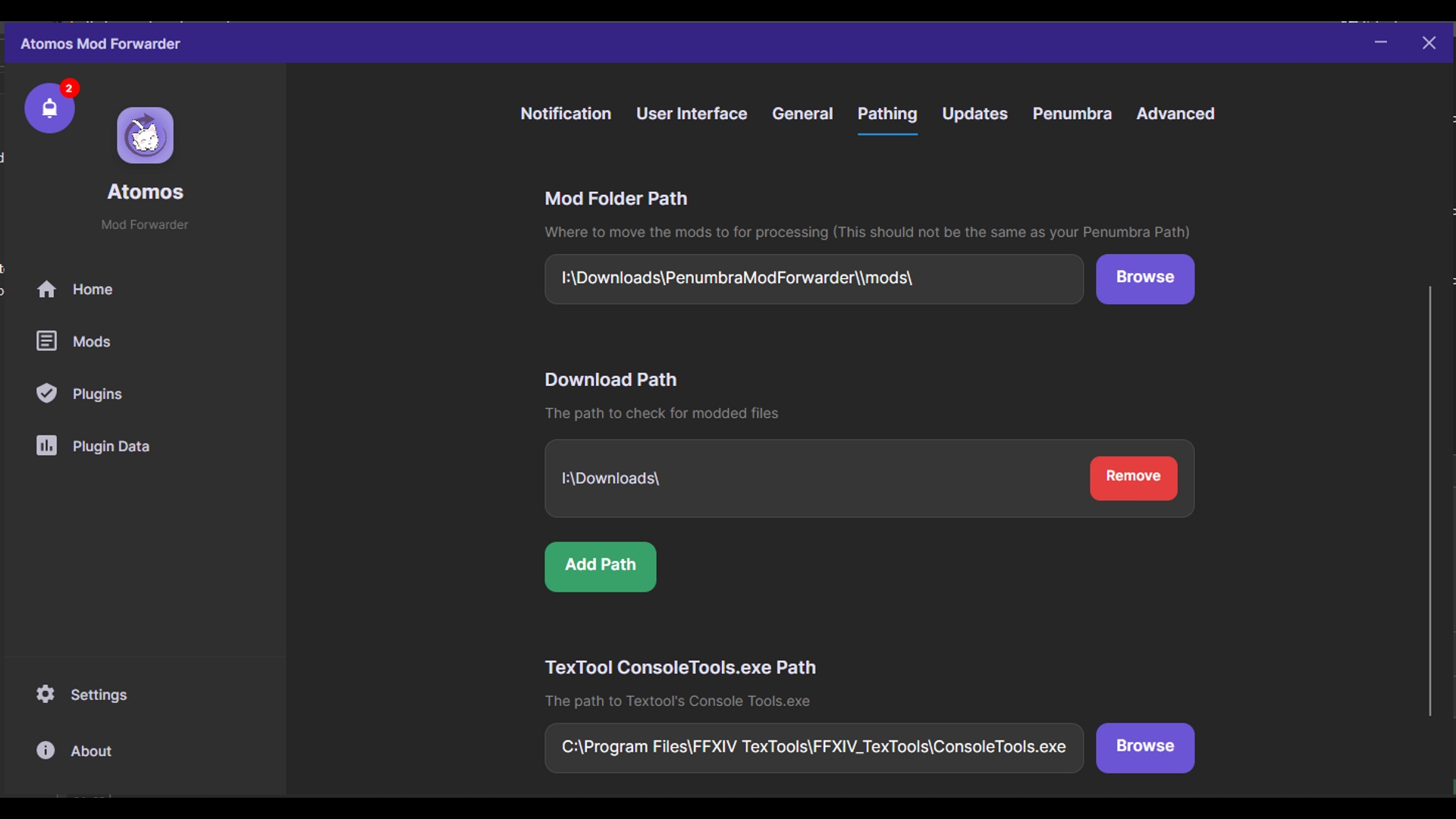This screenshot has width=1456, height=819.
Task: Click the 'I:\Downloads\' path entry text
Action: (x=610, y=479)
